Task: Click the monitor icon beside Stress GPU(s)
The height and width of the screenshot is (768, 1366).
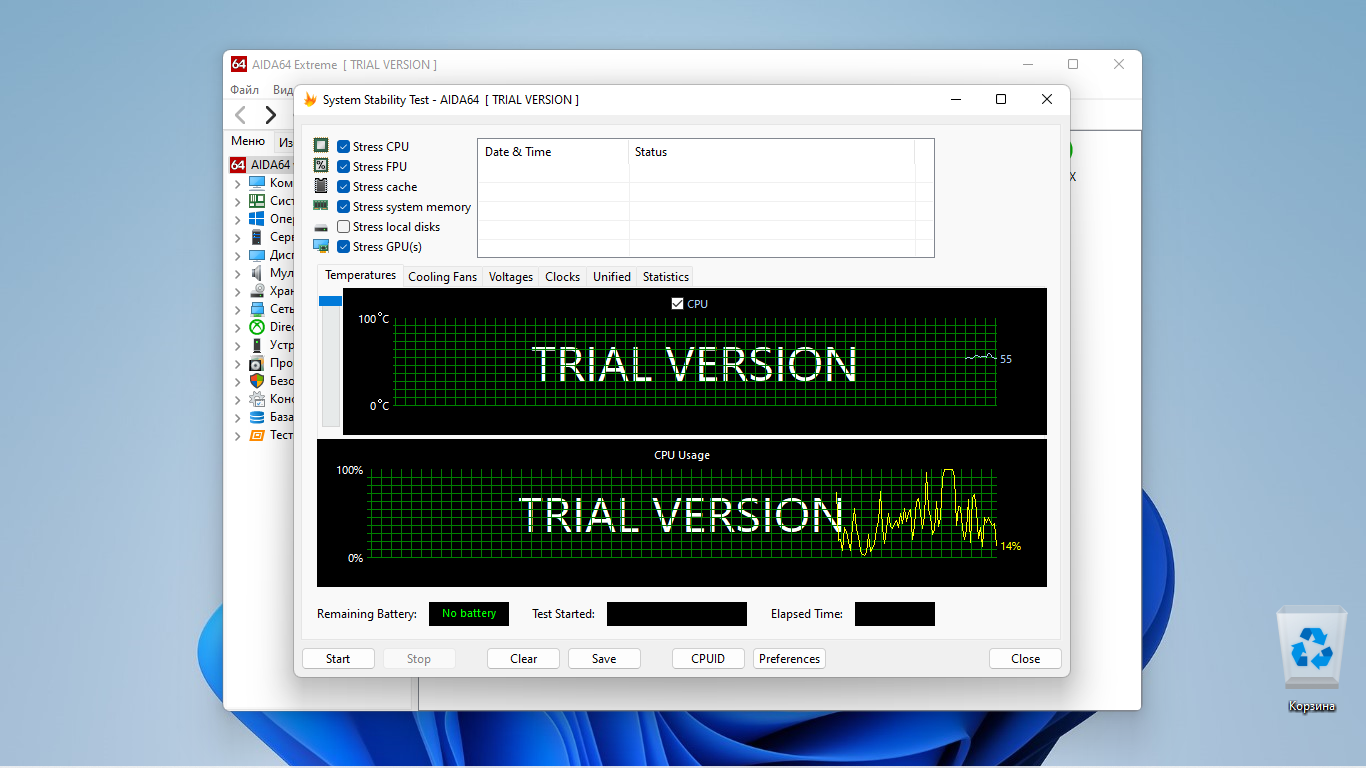Action: coord(321,246)
